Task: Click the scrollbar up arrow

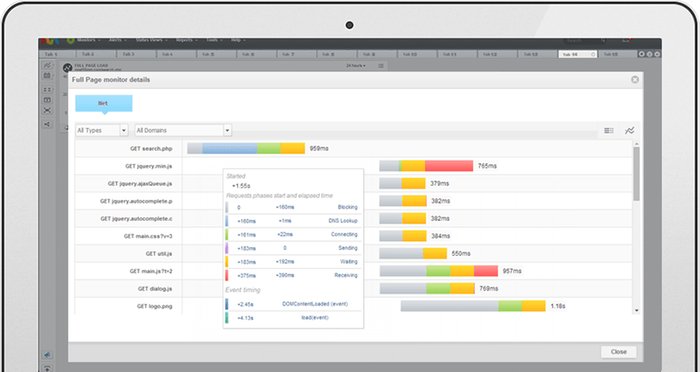Action: point(636,143)
